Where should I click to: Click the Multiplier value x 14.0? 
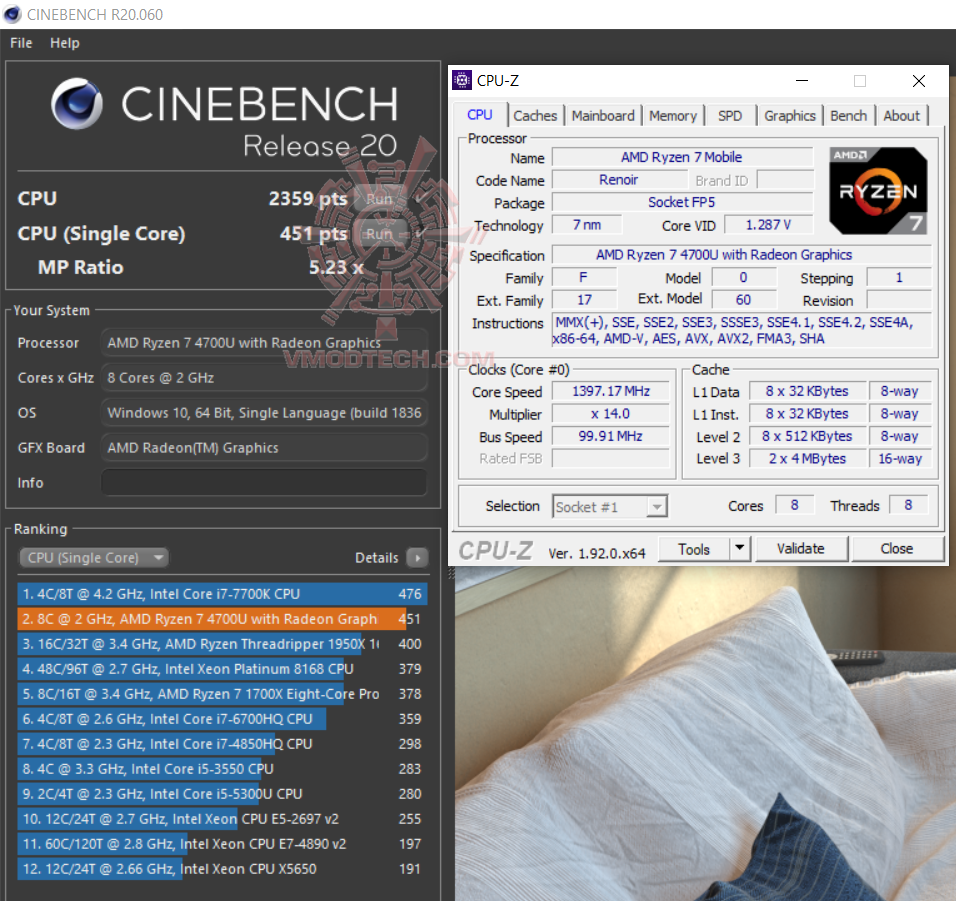coord(610,413)
